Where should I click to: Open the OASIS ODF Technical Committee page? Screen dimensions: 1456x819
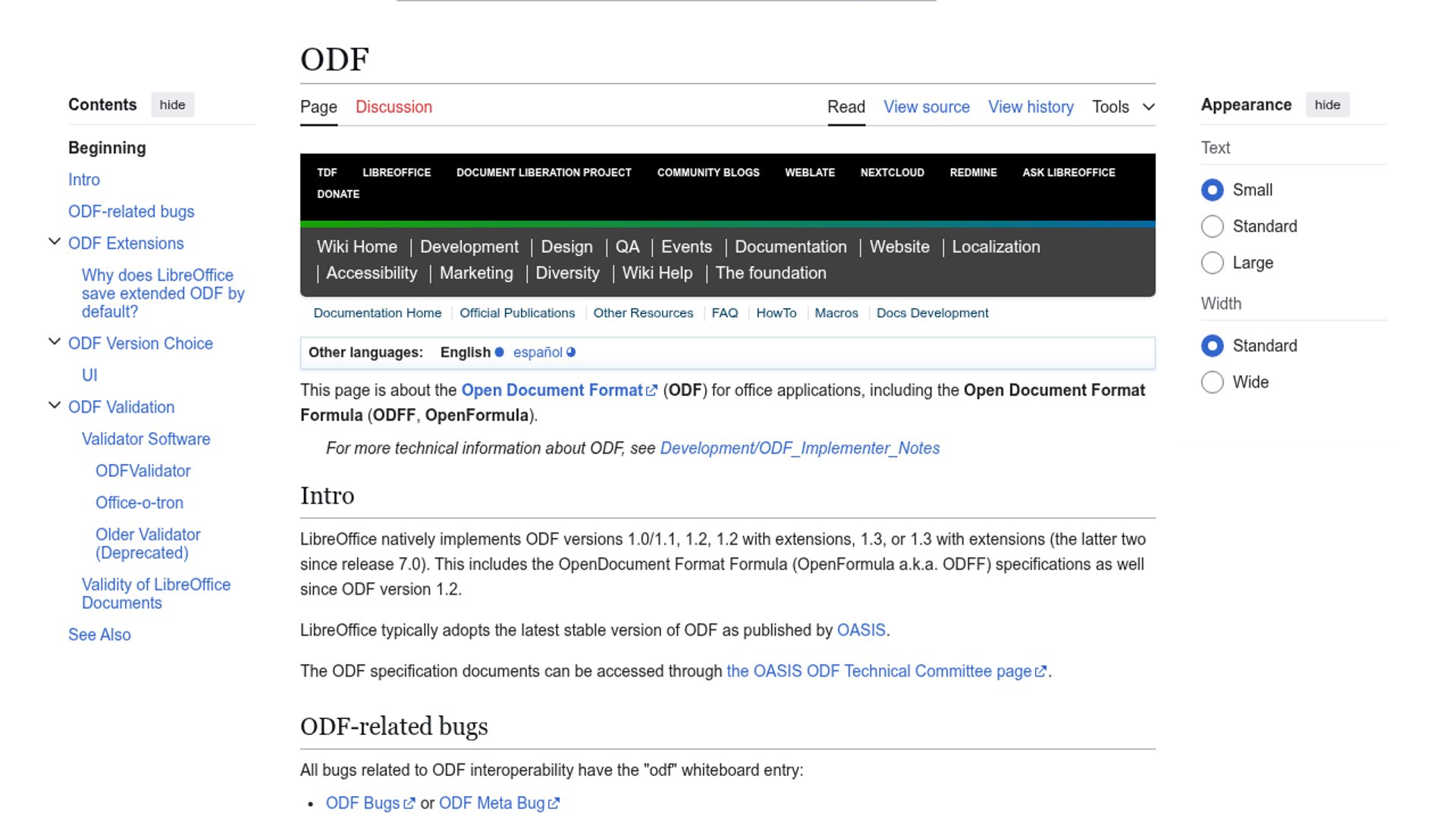(x=886, y=672)
